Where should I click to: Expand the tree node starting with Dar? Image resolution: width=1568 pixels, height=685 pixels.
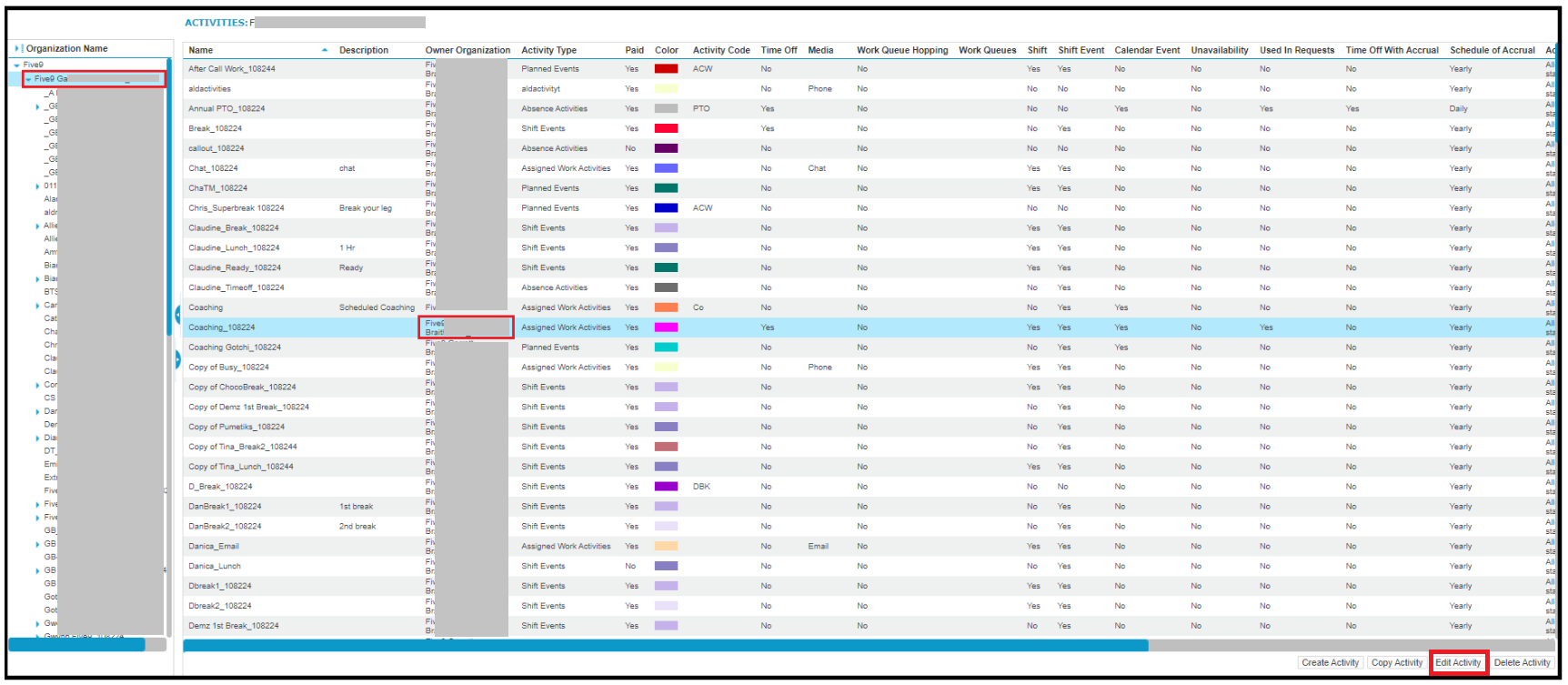[37, 411]
